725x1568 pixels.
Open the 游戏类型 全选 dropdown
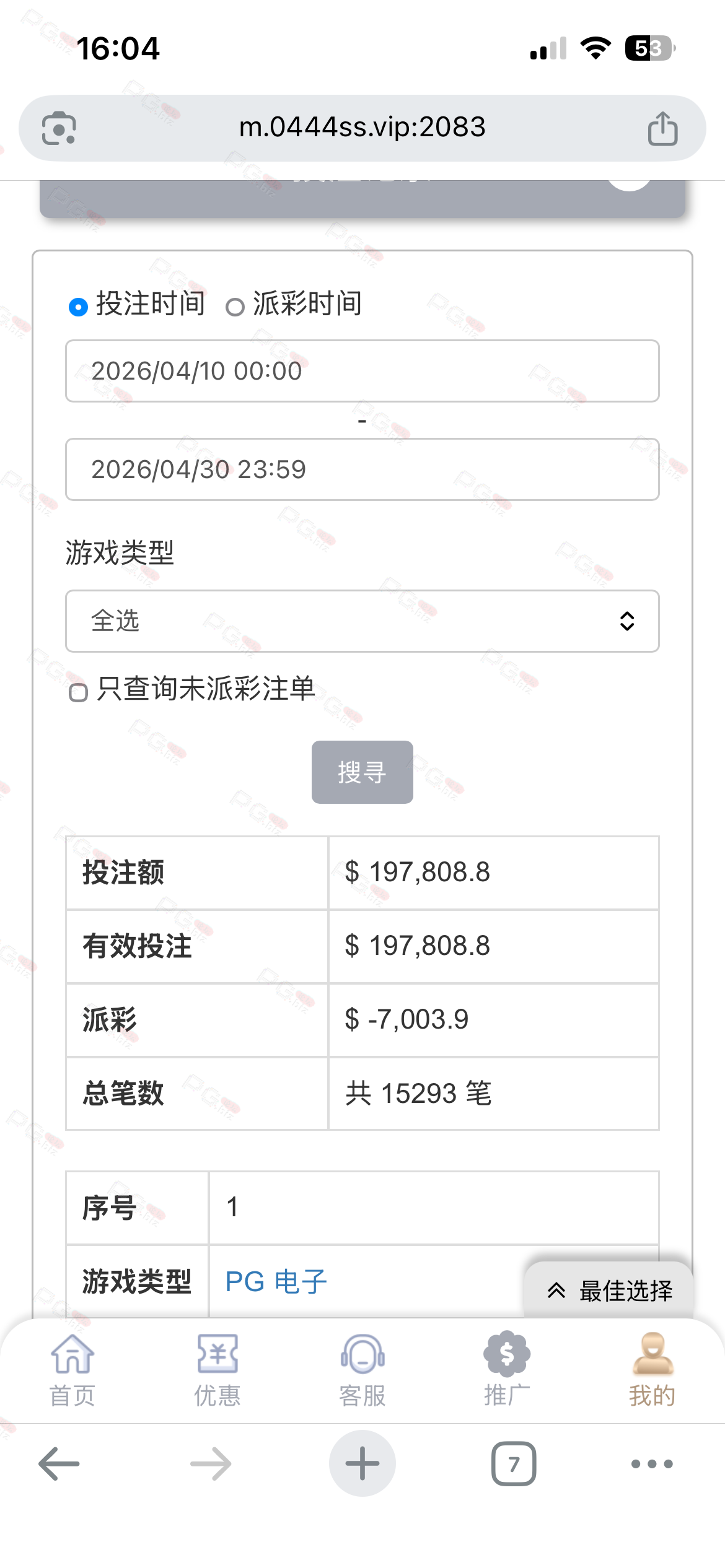click(362, 621)
